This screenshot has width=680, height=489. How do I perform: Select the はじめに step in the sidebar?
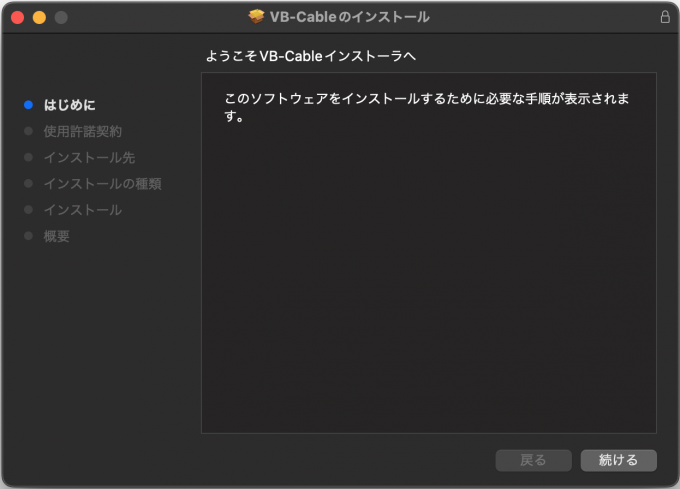click(x=69, y=105)
